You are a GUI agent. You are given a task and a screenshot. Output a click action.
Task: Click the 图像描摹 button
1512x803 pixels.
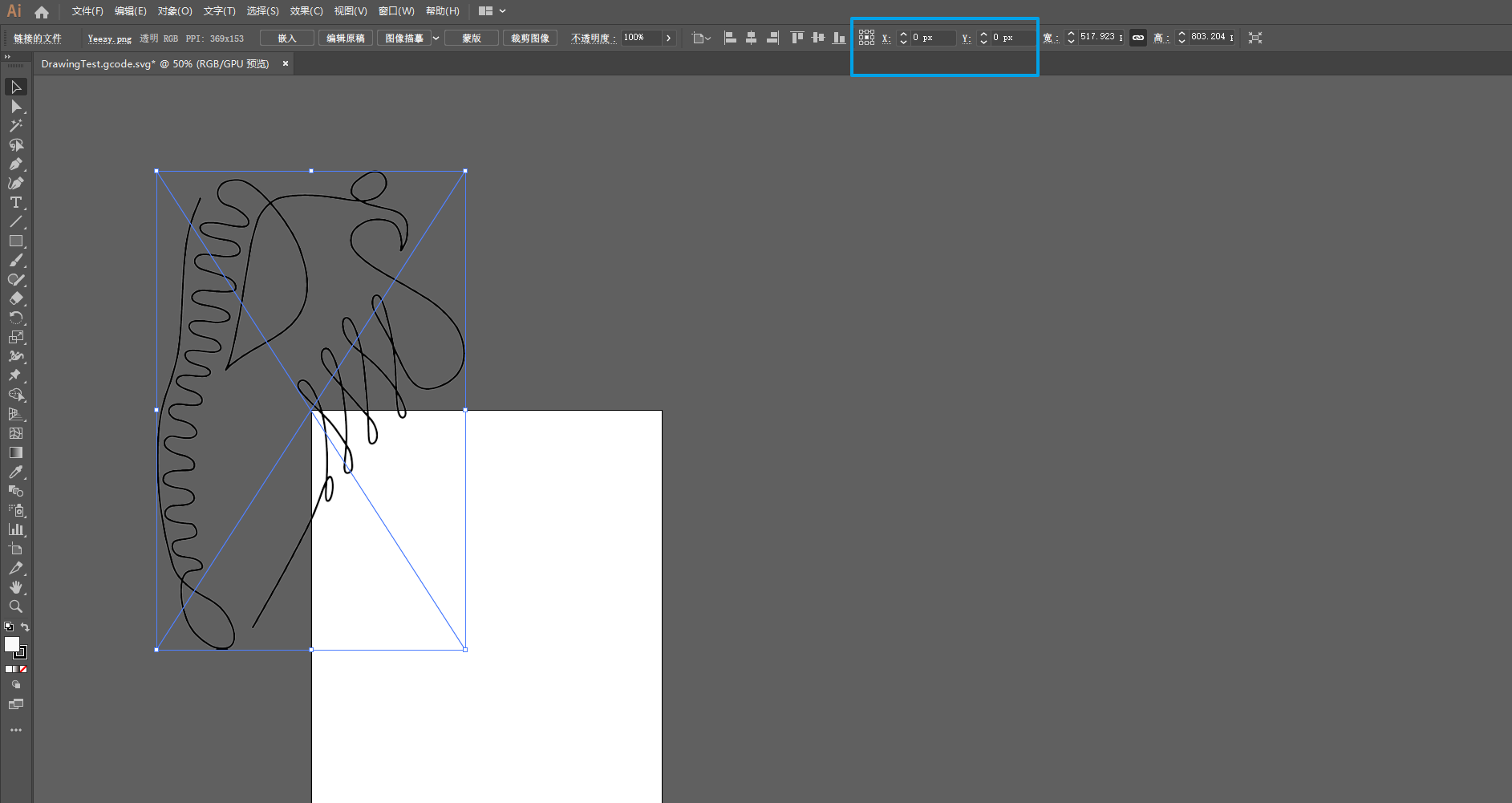tap(404, 39)
